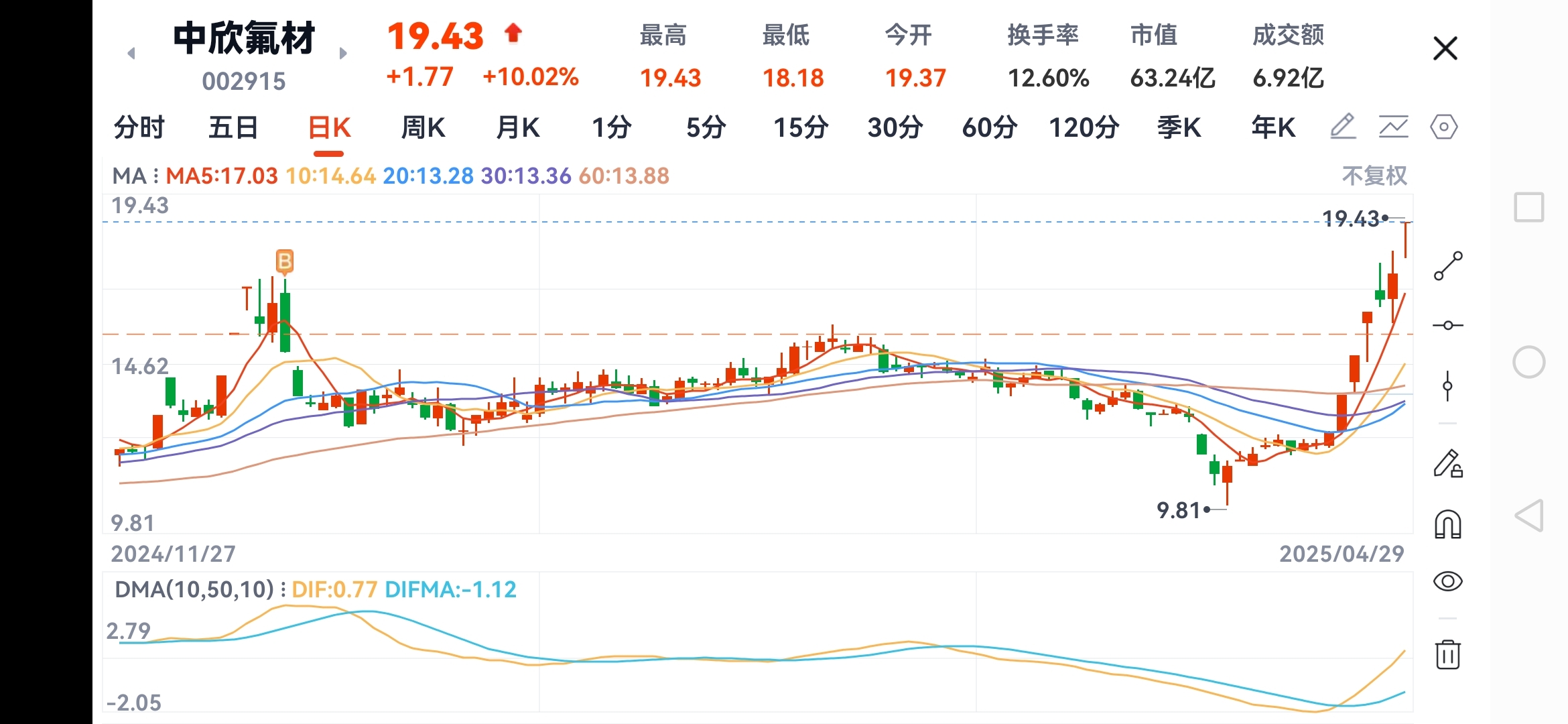Switch to 季K quarterly tab
This screenshot has width=1568, height=724.
pos(1179,127)
